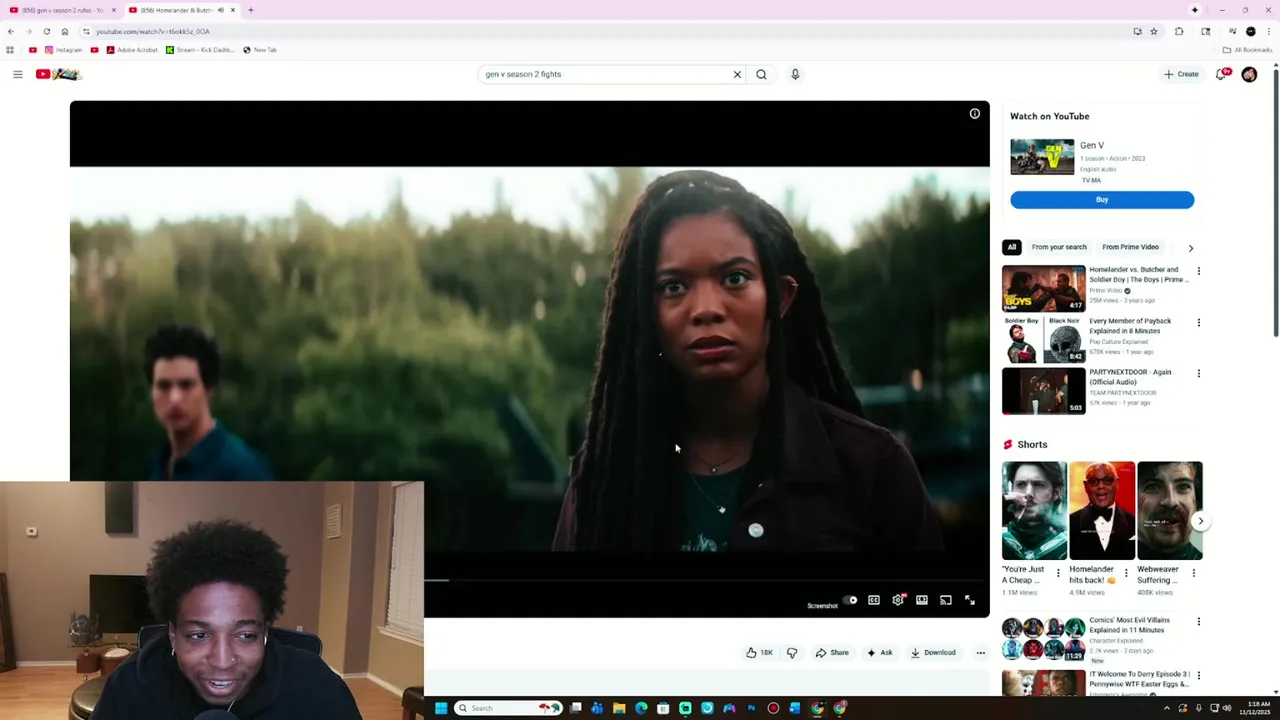The image size is (1280, 720).
Task: Start voice search with microphone
Action: [x=795, y=74]
